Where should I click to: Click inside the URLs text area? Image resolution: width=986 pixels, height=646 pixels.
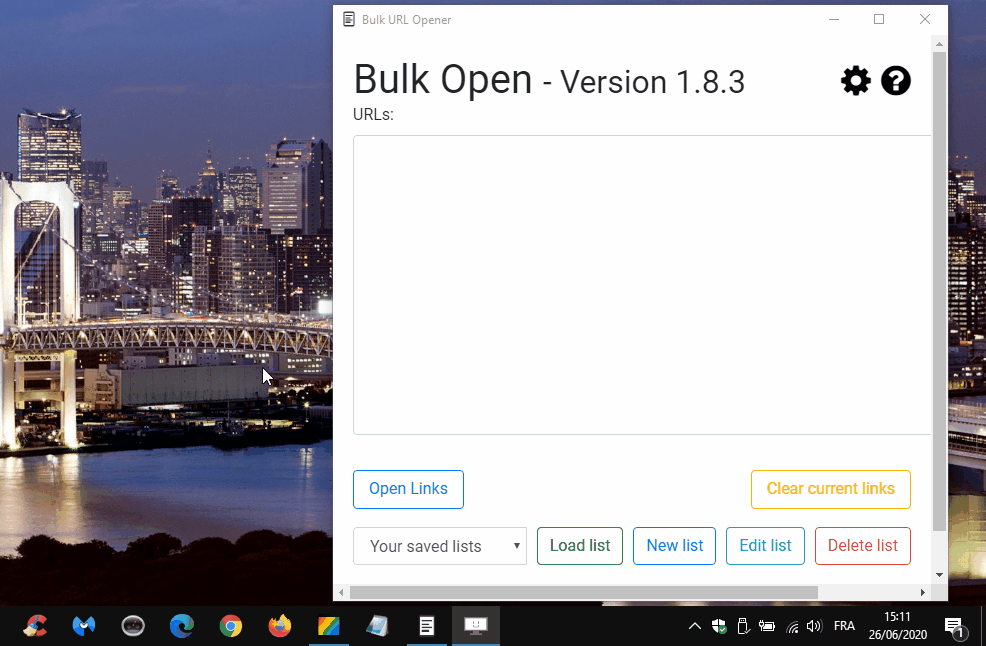coord(642,284)
